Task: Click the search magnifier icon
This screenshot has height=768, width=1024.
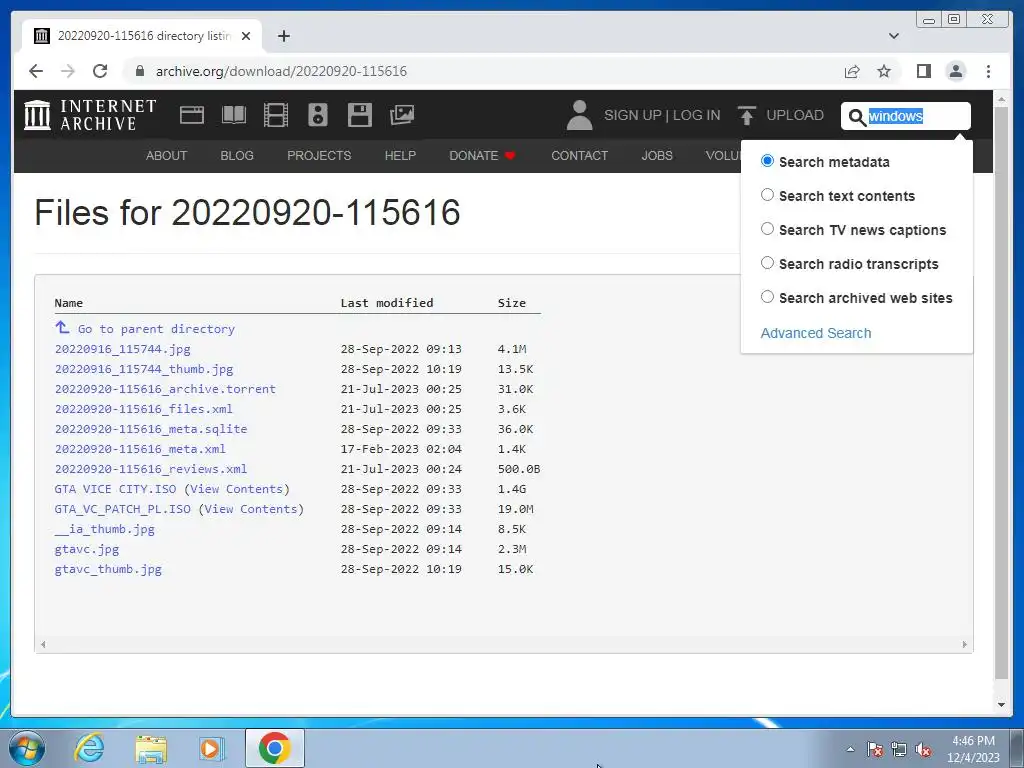Action: pyautogui.click(x=857, y=117)
